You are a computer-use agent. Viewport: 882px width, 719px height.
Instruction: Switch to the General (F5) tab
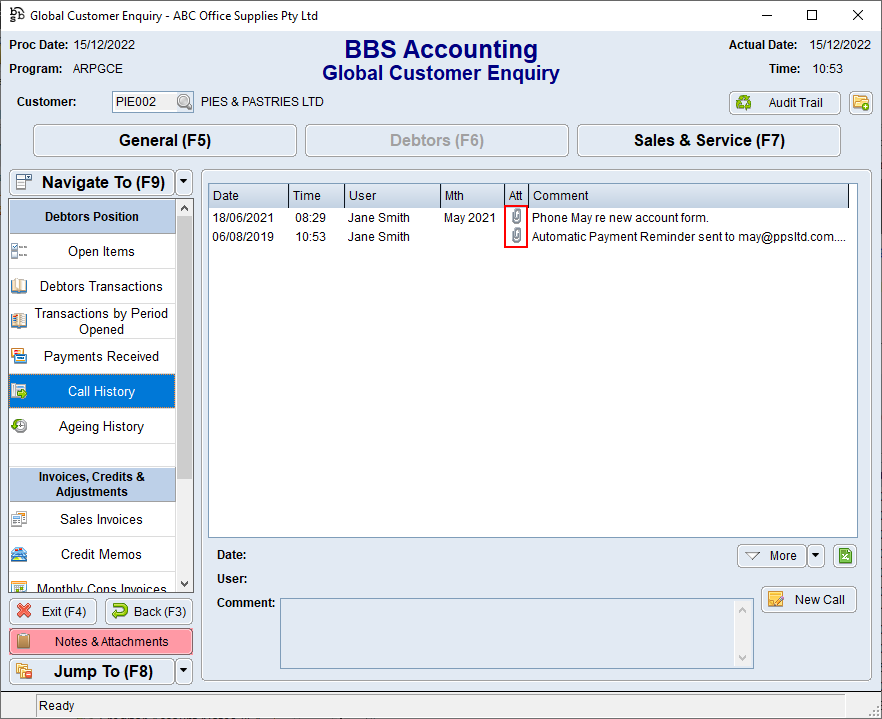pyautogui.click(x=164, y=140)
